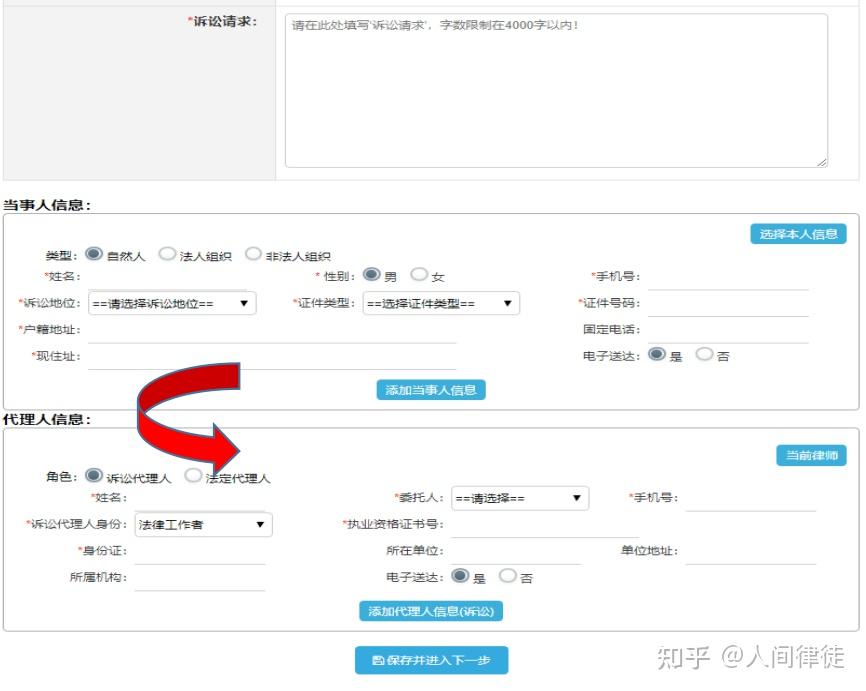
Task: Click 当前律师 button
Action: pyautogui.click(x=811, y=455)
